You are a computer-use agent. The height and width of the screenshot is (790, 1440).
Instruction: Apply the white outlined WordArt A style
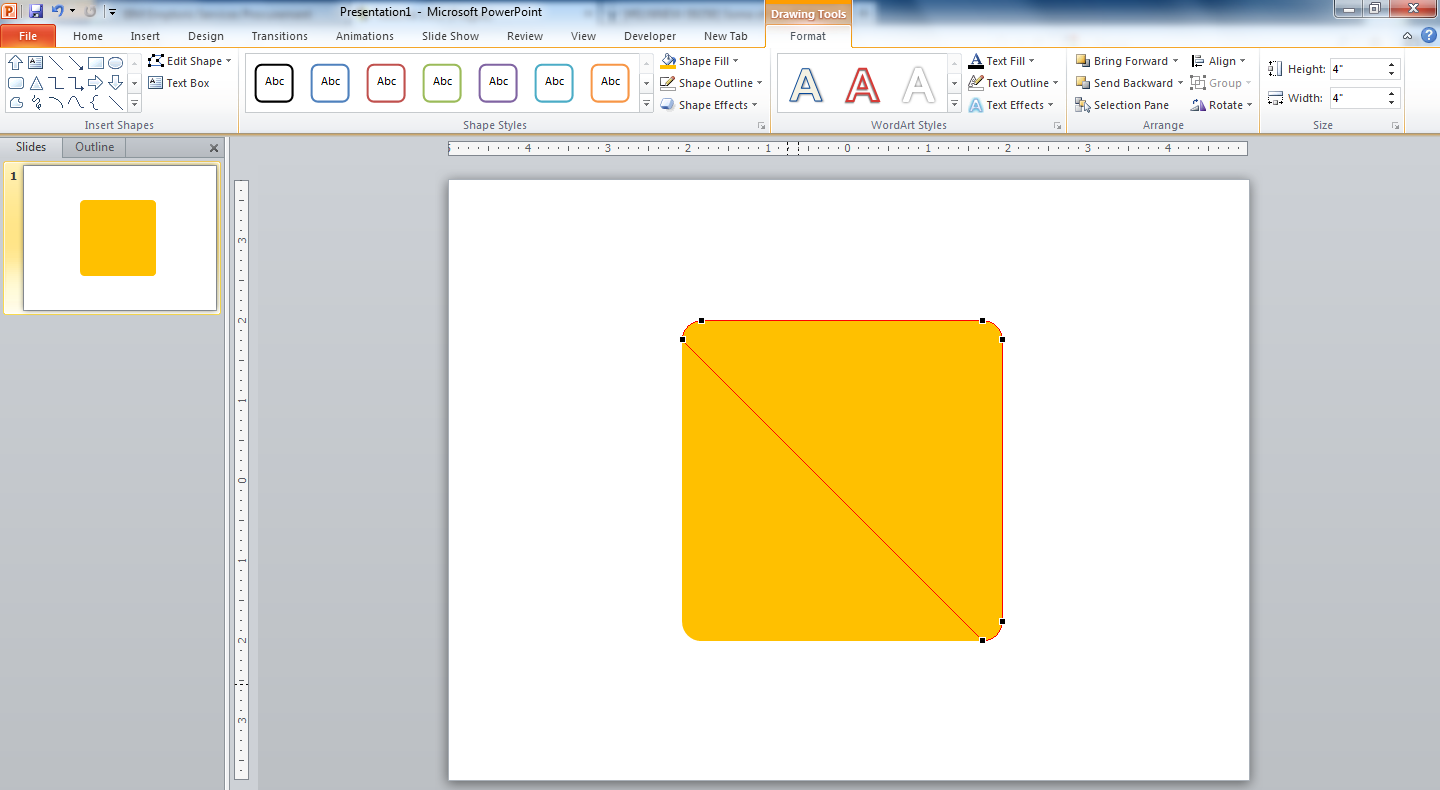coord(918,84)
